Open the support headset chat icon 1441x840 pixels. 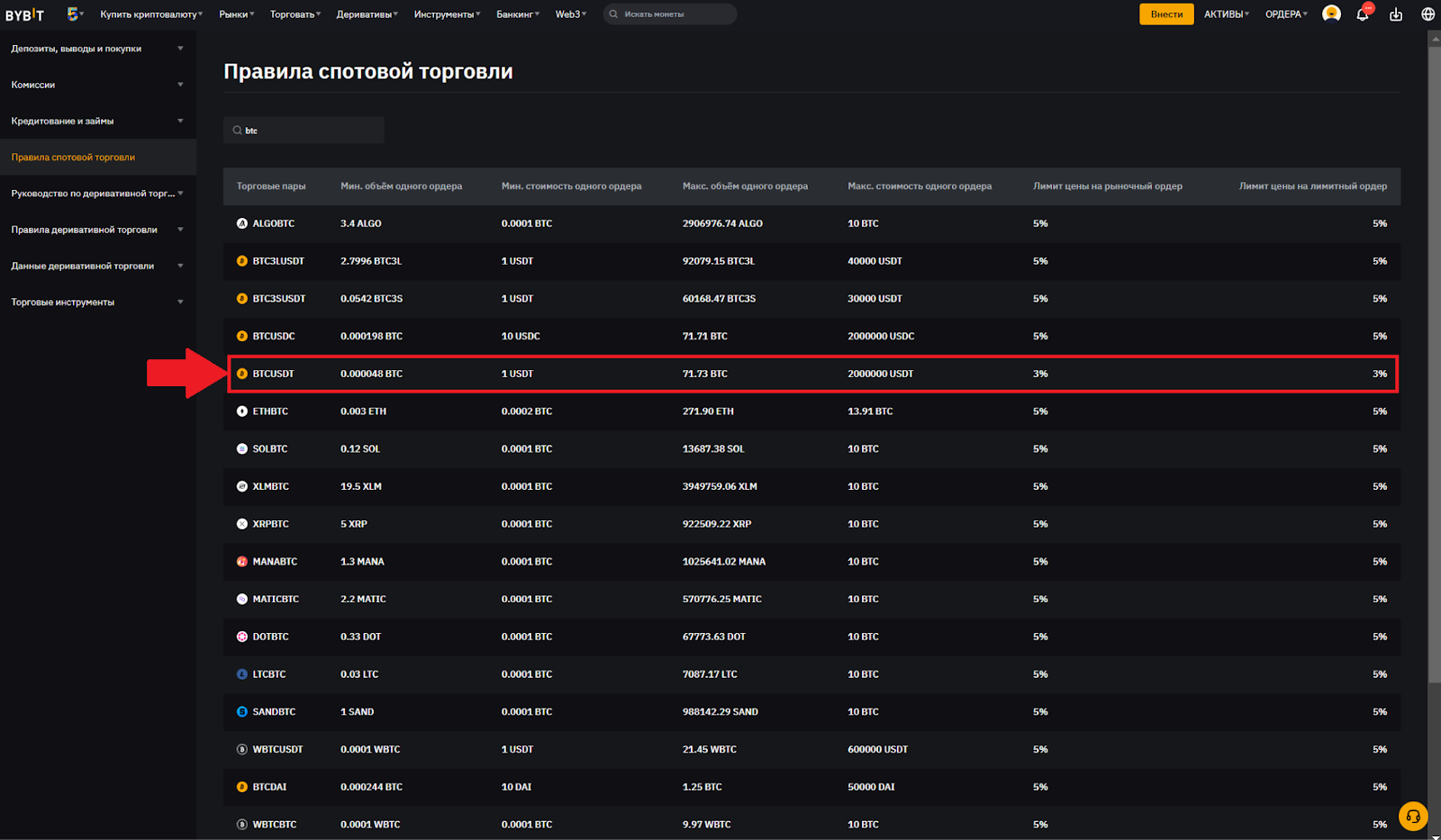pos(1413,816)
